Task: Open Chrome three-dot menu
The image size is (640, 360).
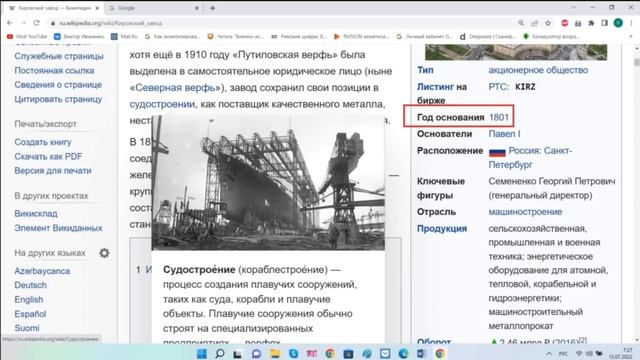Action: point(631,23)
